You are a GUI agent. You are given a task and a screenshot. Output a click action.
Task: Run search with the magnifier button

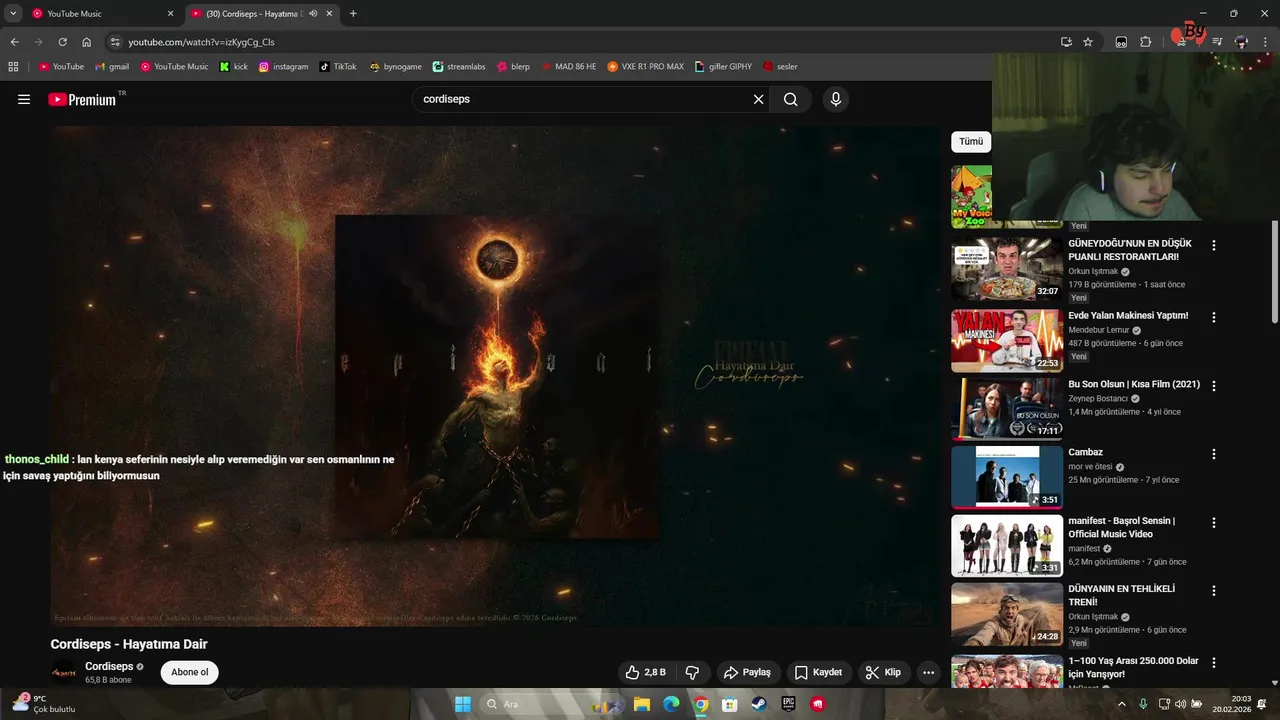[x=791, y=99]
